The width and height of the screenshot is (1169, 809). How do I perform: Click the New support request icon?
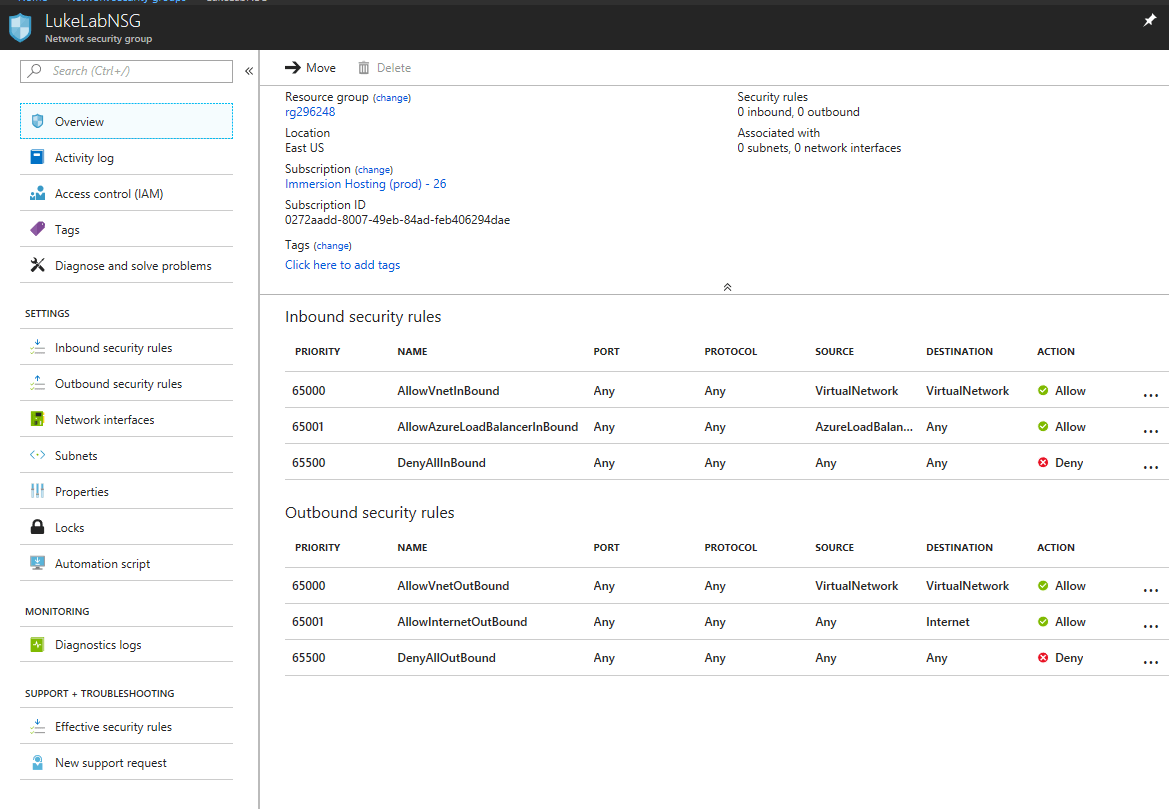click(x=37, y=762)
